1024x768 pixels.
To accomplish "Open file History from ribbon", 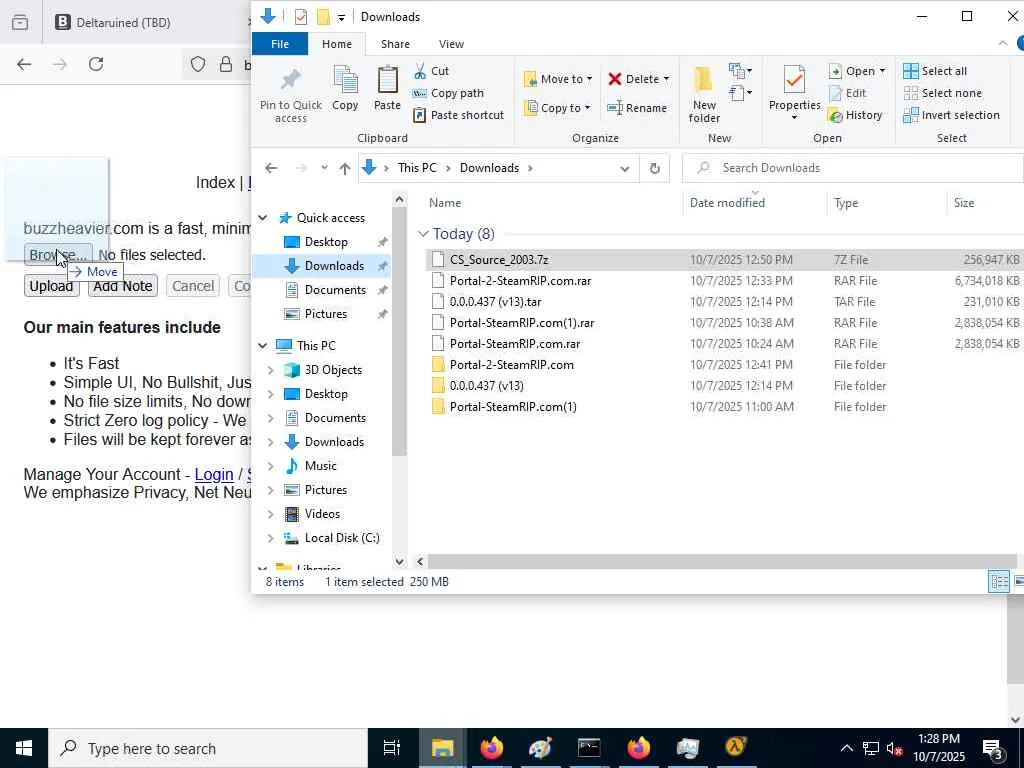I will [x=855, y=115].
